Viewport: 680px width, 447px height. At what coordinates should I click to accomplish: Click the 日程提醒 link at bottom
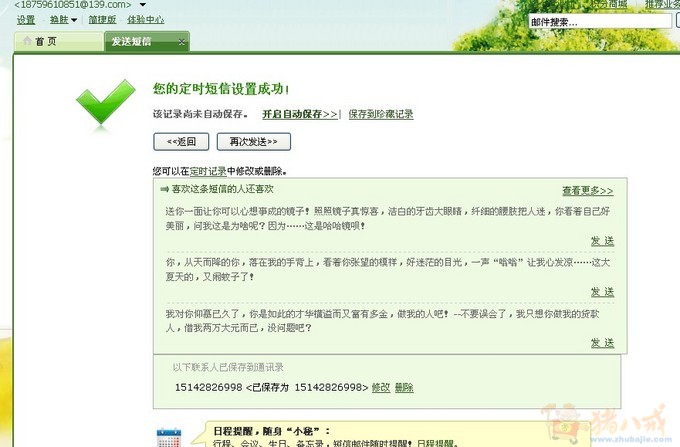[435, 443]
